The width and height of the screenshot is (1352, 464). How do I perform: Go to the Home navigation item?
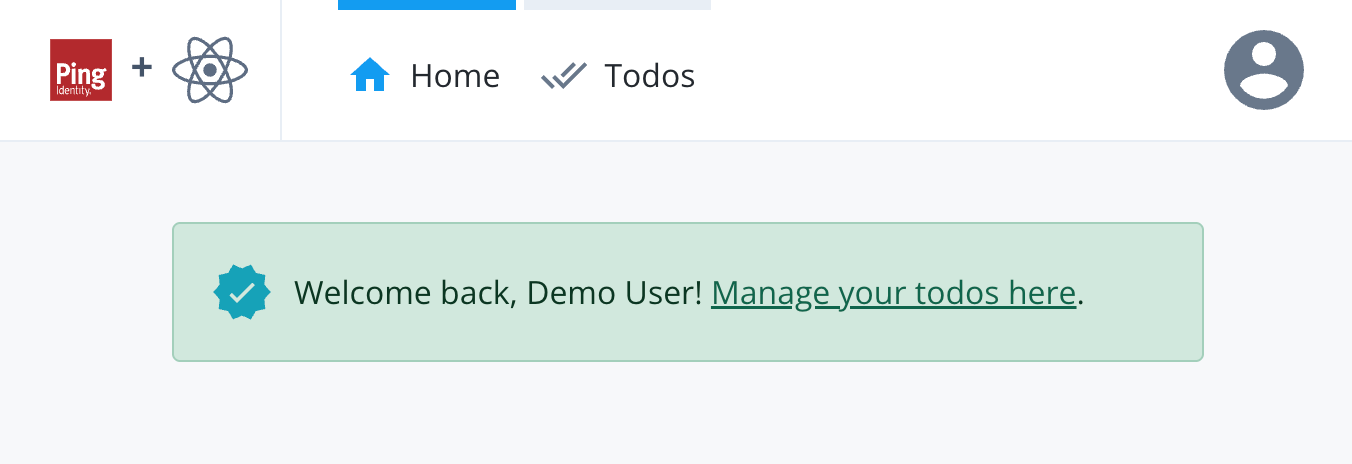(x=454, y=76)
